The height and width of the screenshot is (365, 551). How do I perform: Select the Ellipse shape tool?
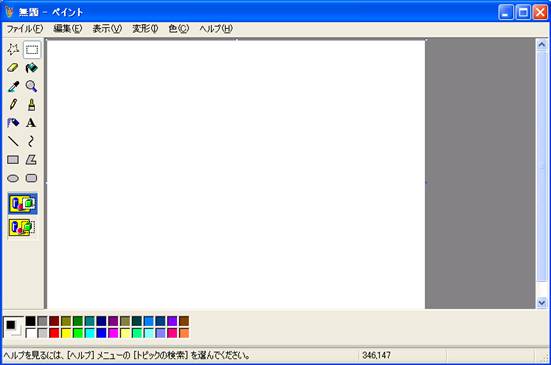pos(13,178)
